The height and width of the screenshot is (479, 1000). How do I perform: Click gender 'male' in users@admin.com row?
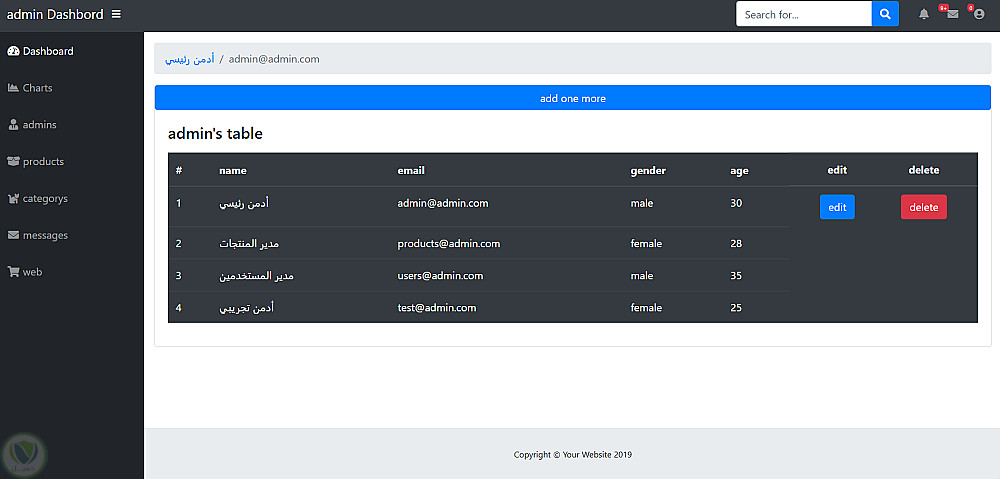click(642, 276)
